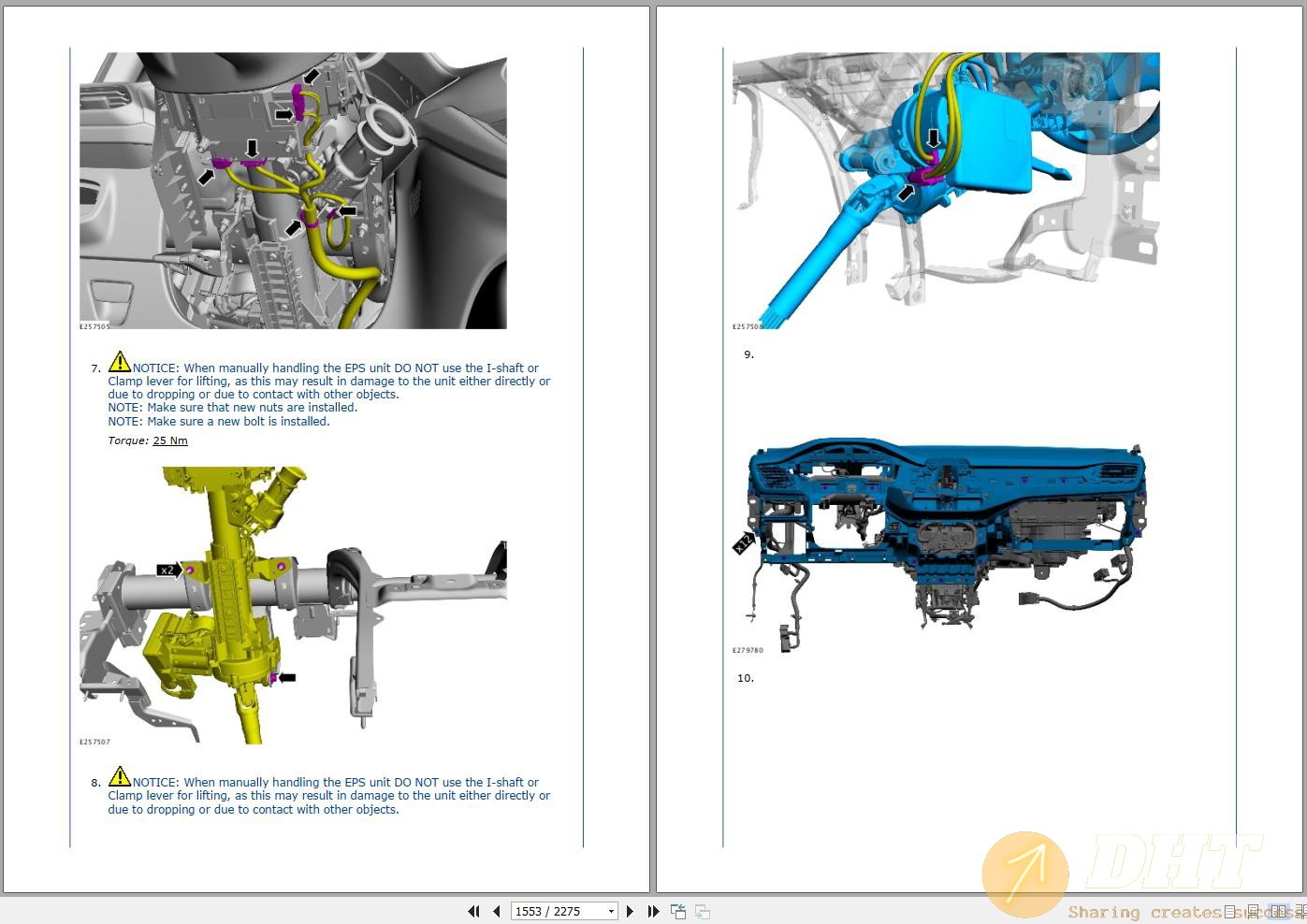Click the greyed-out next view icon
1307x924 pixels.
tap(703, 911)
